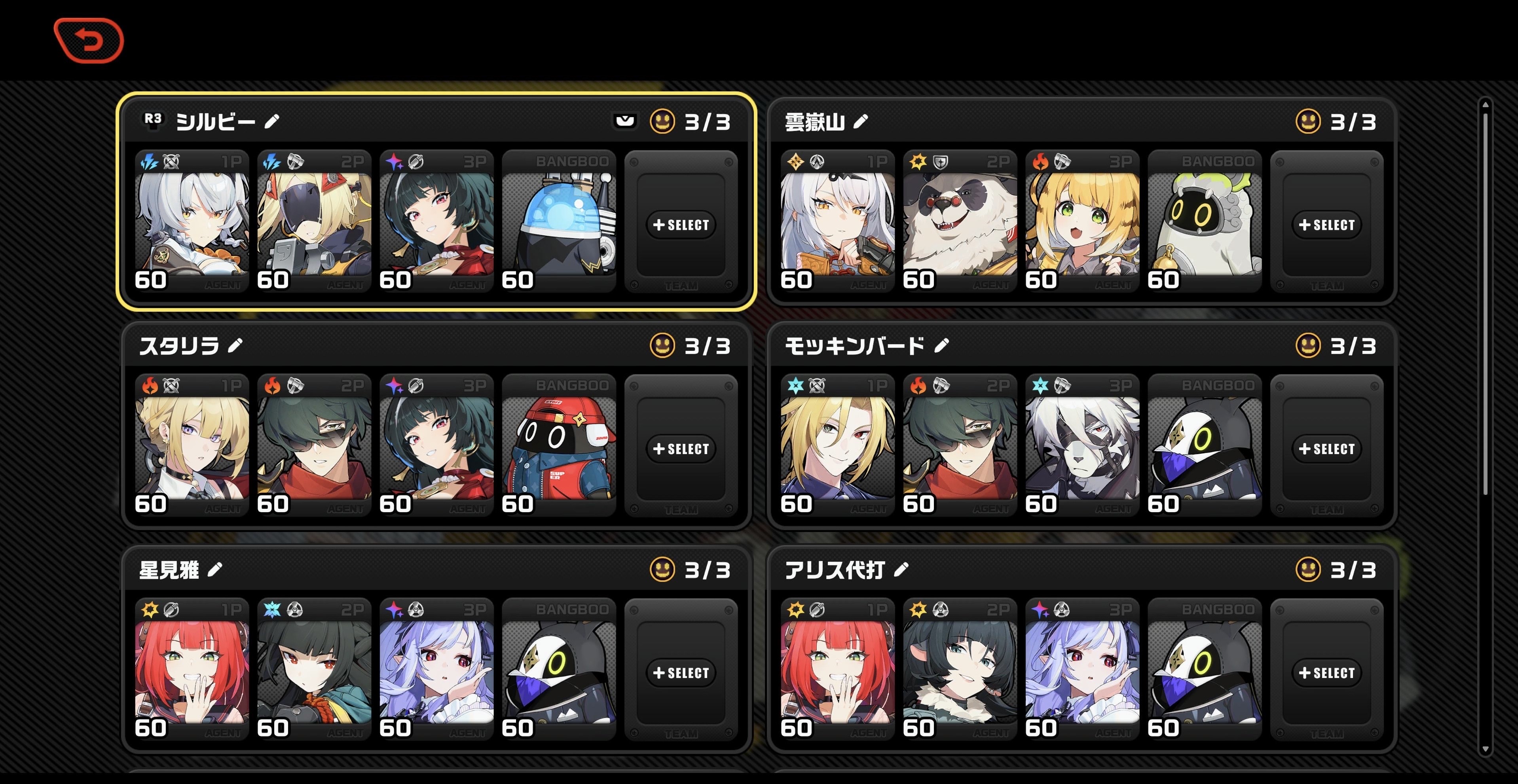Click the red back arrow button
The image size is (1518, 784).
(x=88, y=40)
